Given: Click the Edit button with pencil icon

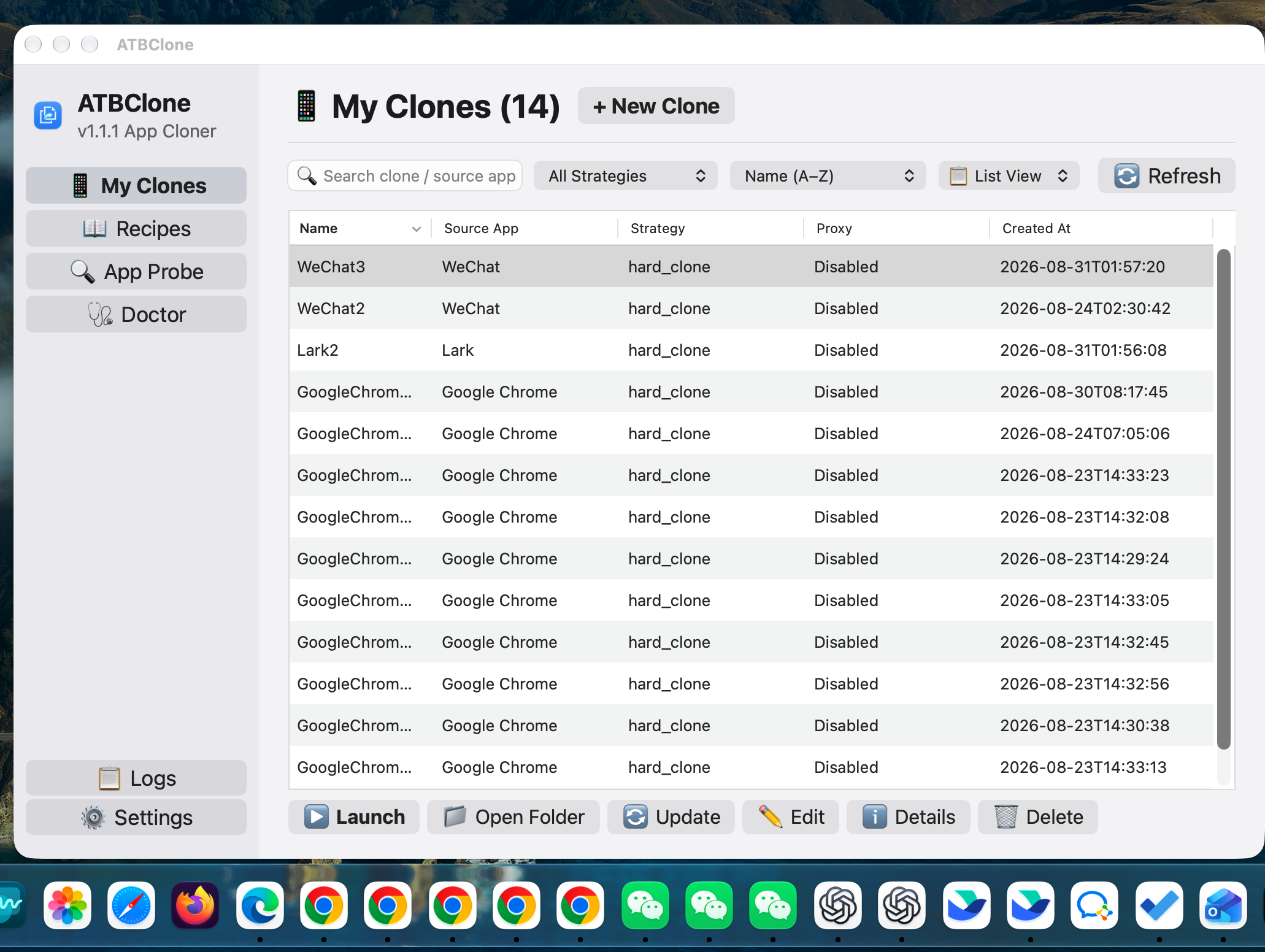Looking at the screenshot, I should pos(791,816).
